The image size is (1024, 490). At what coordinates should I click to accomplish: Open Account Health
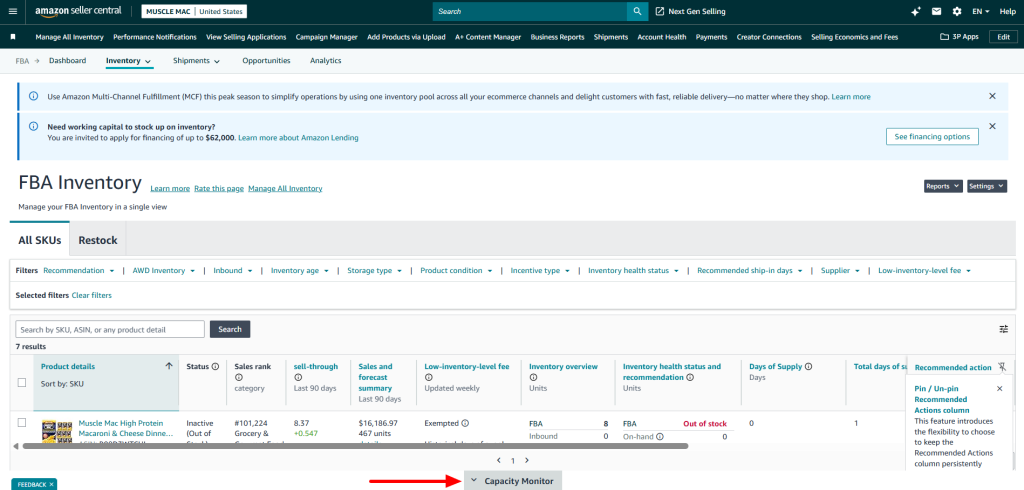pos(662,37)
